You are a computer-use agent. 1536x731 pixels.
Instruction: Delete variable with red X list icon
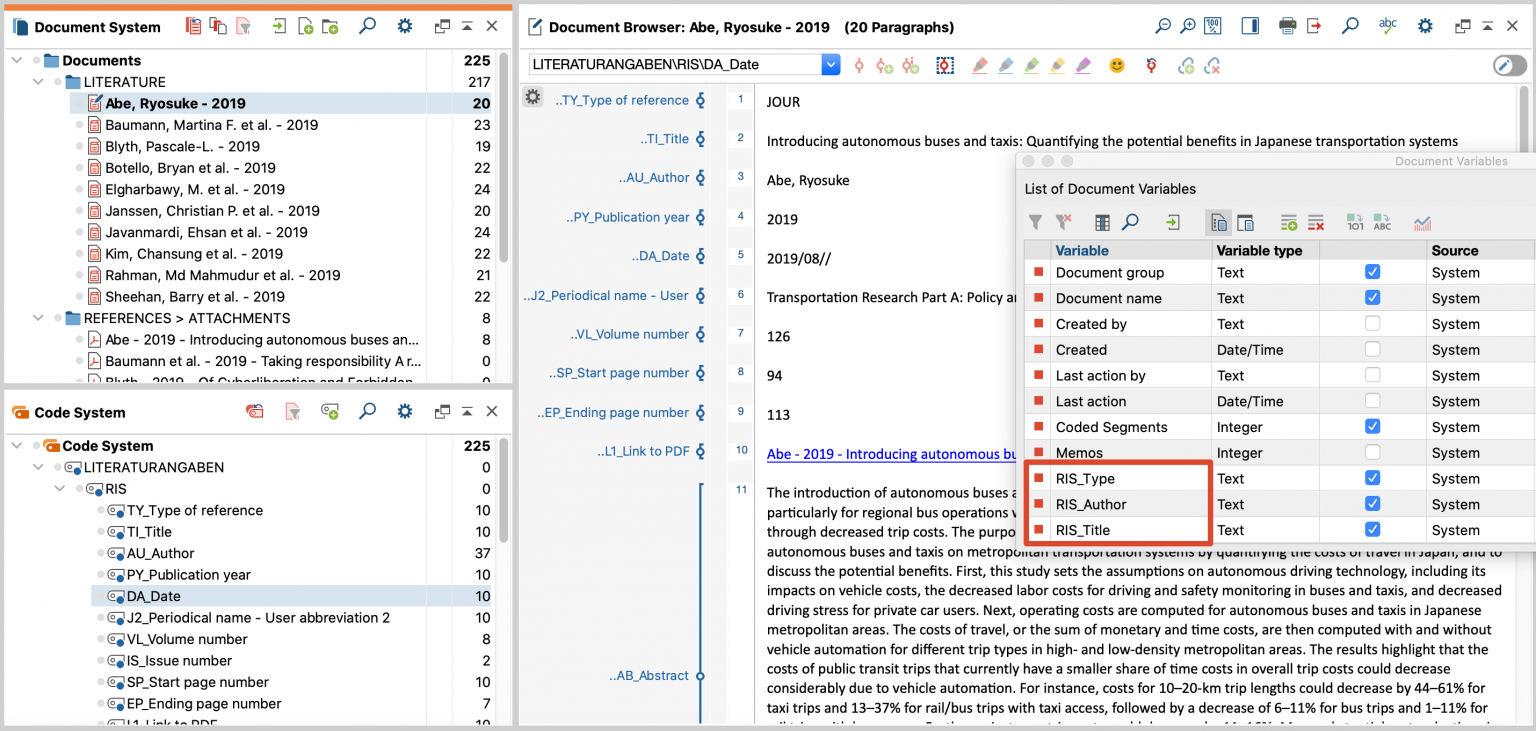1316,223
